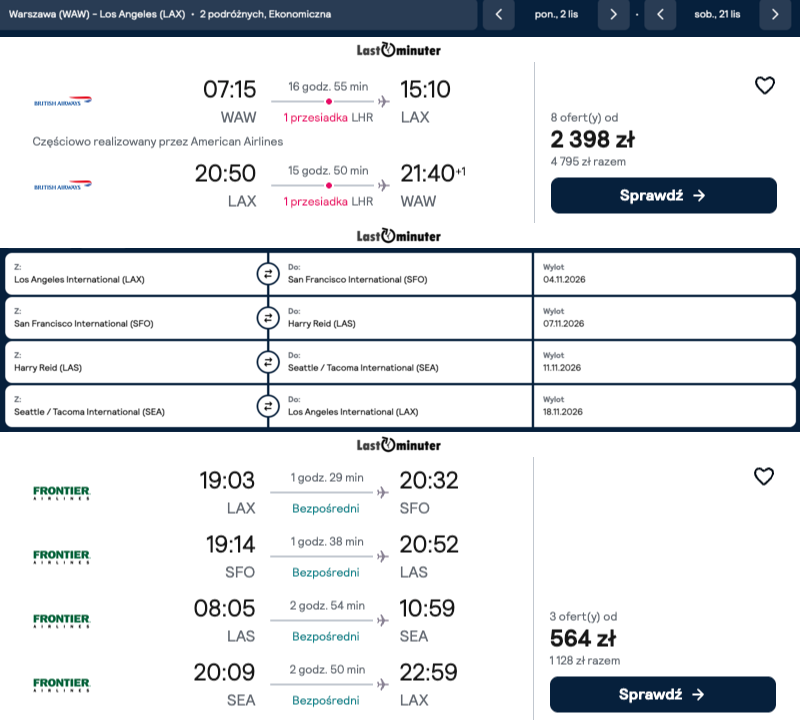Swap Harry Reid and Seattle airports icon
800x720 pixels.
pyautogui.click(x=268, y=362)
